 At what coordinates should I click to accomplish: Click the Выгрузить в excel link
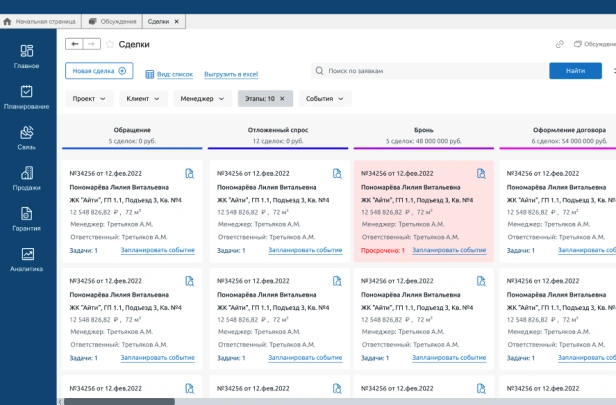click(231, 74)
